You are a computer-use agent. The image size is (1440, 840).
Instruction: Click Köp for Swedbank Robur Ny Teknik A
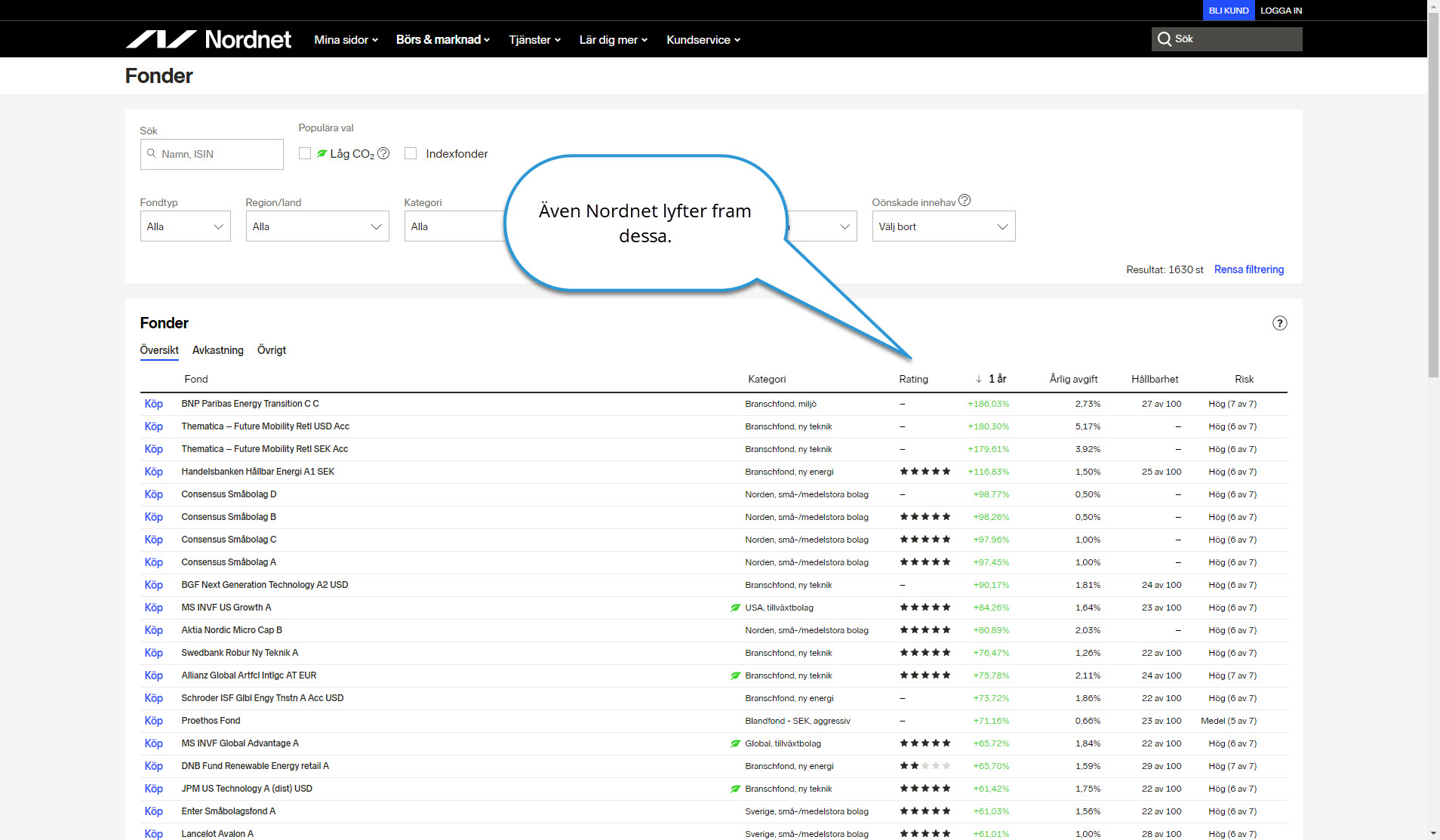point(154,653)
